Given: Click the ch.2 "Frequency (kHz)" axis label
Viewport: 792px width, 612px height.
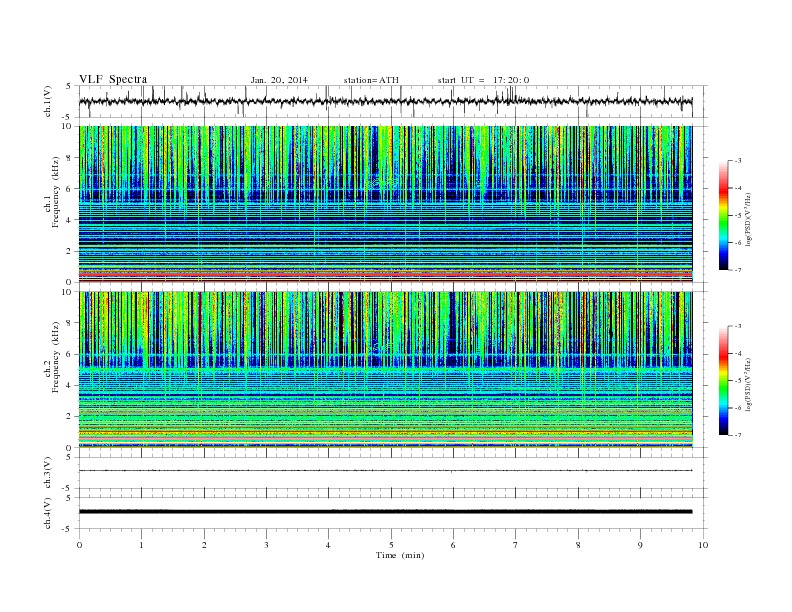Looking at the screenshot, I should pos(56,357).
